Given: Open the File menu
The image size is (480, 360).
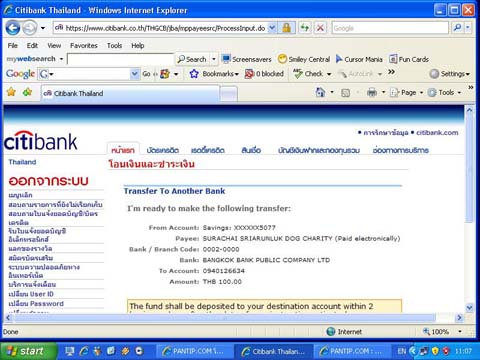Looking at the screenshot, I should pos(13,45).
